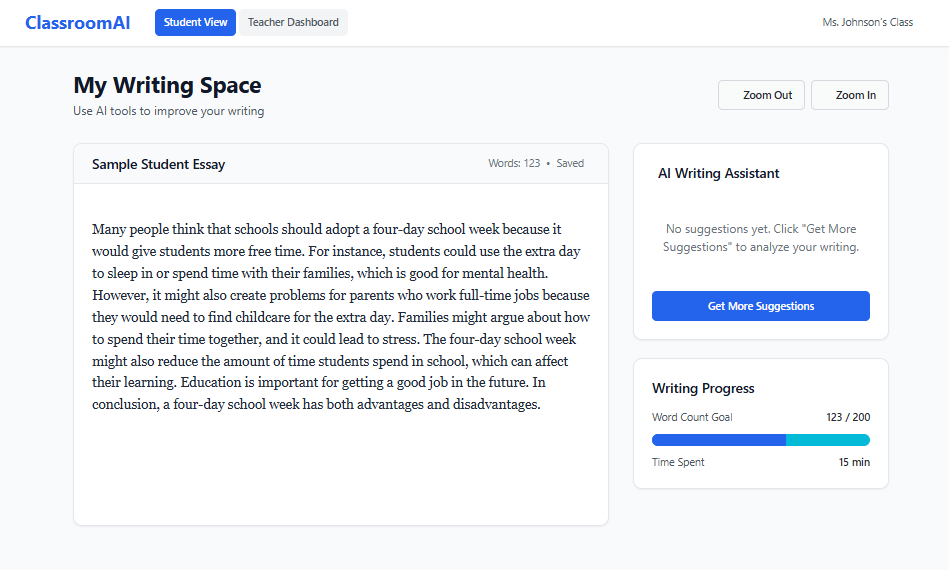Click the Sample Student Essay title
This screenshot has width=949, height=570.
(159, 164)
